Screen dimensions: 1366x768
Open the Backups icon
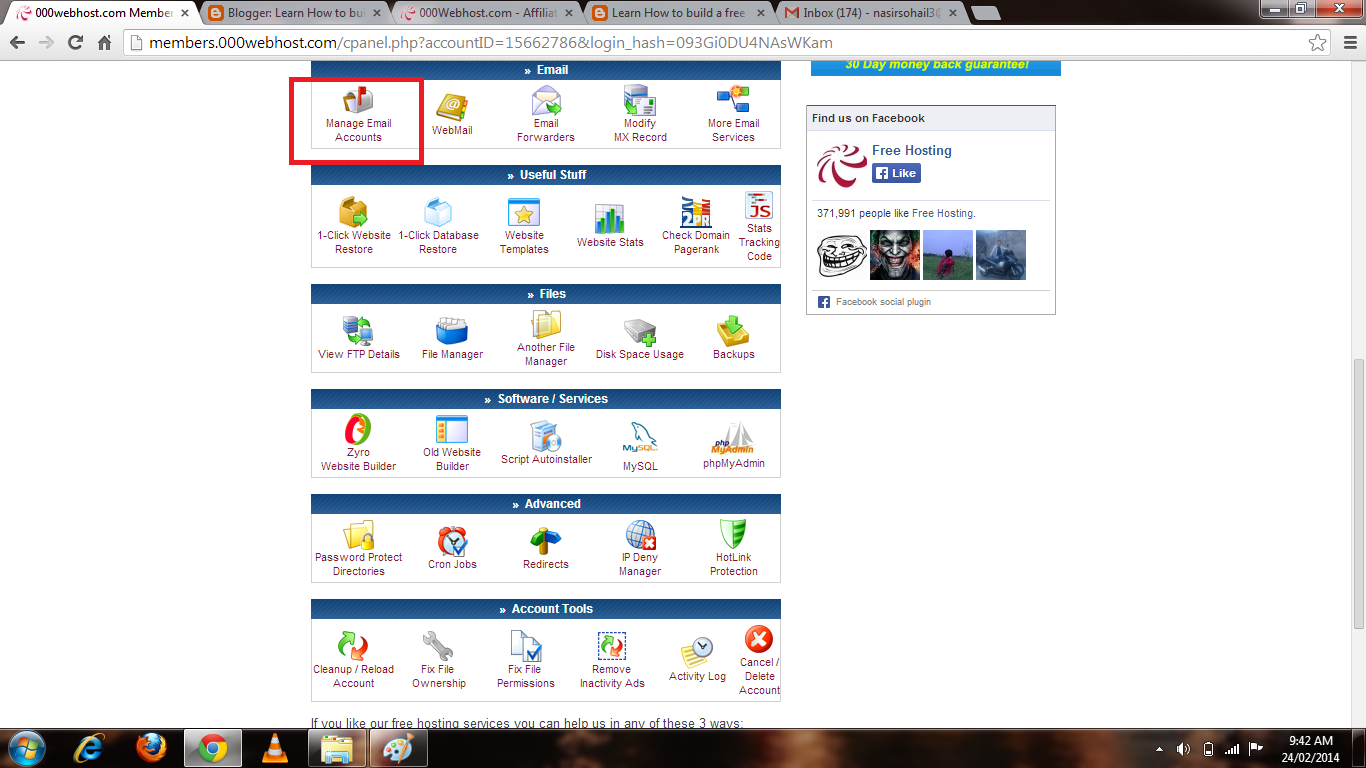(x=733, y=331)
